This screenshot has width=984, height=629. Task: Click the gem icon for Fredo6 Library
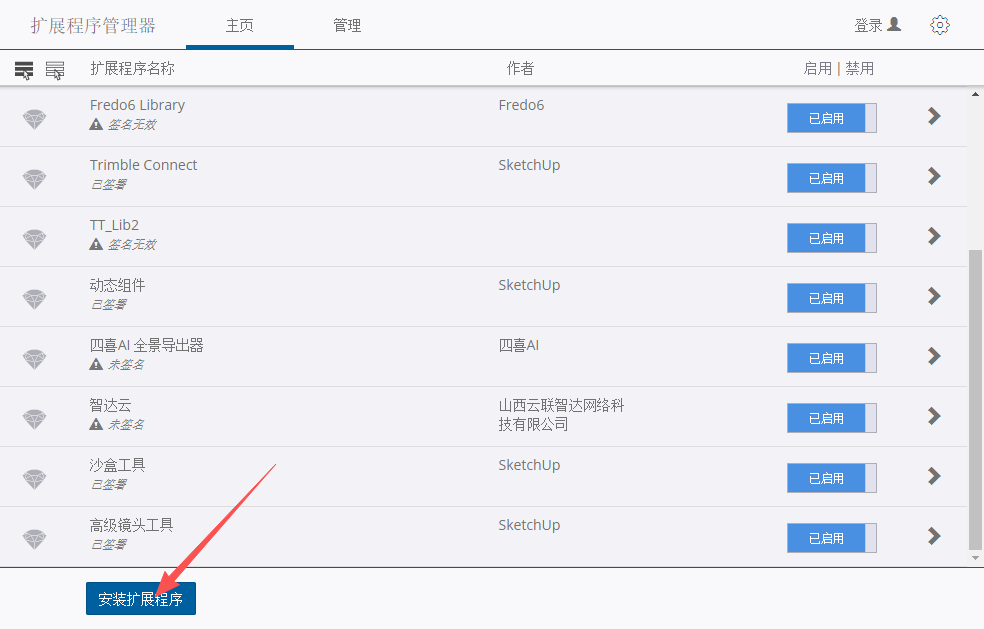click(x=35, y=119)
